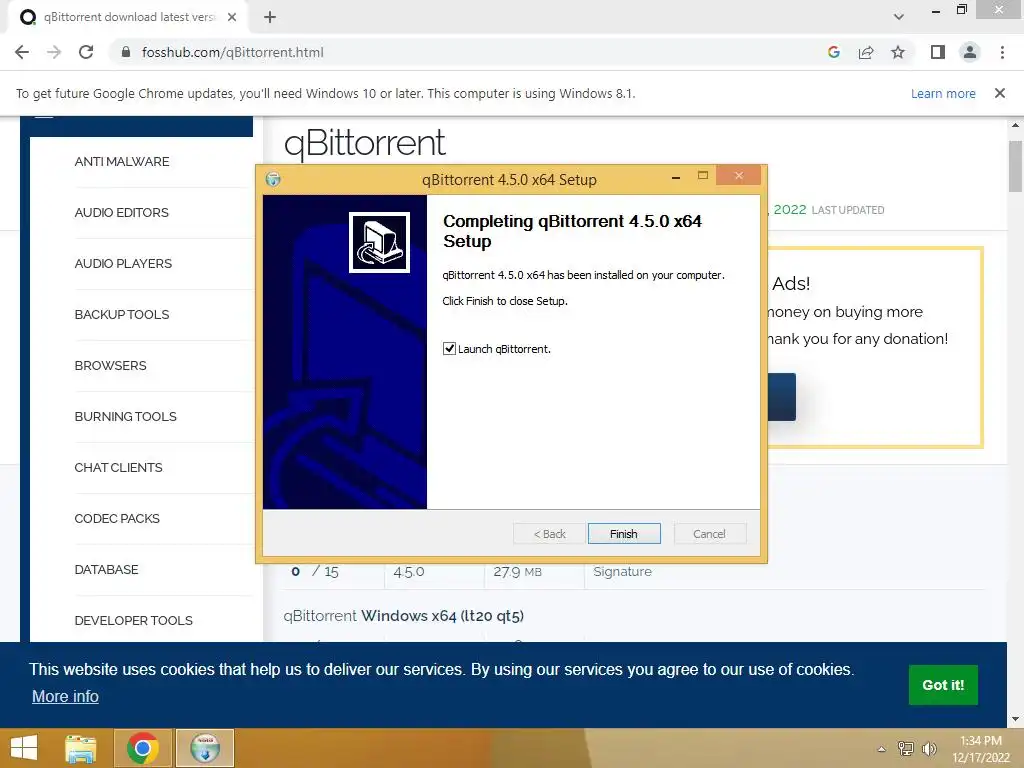Open a new Chrome tab

[x=270, y=17]
